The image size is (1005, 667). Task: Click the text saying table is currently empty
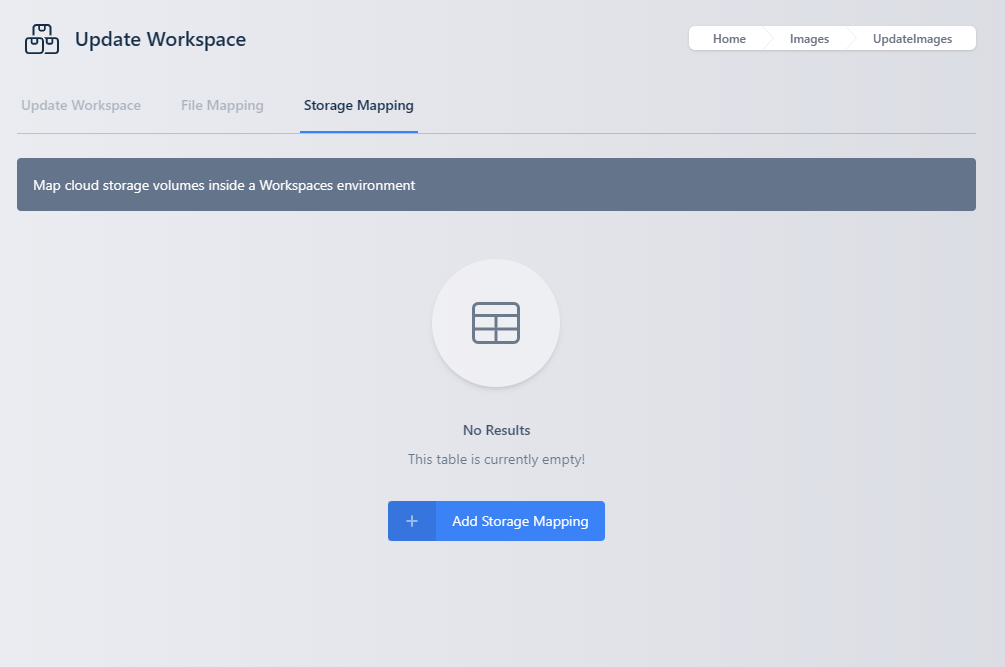496,459
